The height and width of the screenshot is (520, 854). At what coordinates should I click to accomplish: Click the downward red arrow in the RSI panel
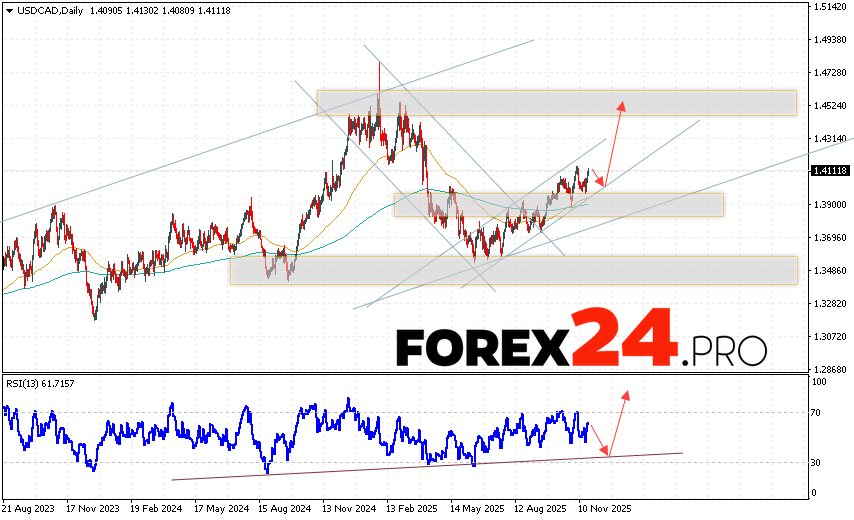[606, 453]
